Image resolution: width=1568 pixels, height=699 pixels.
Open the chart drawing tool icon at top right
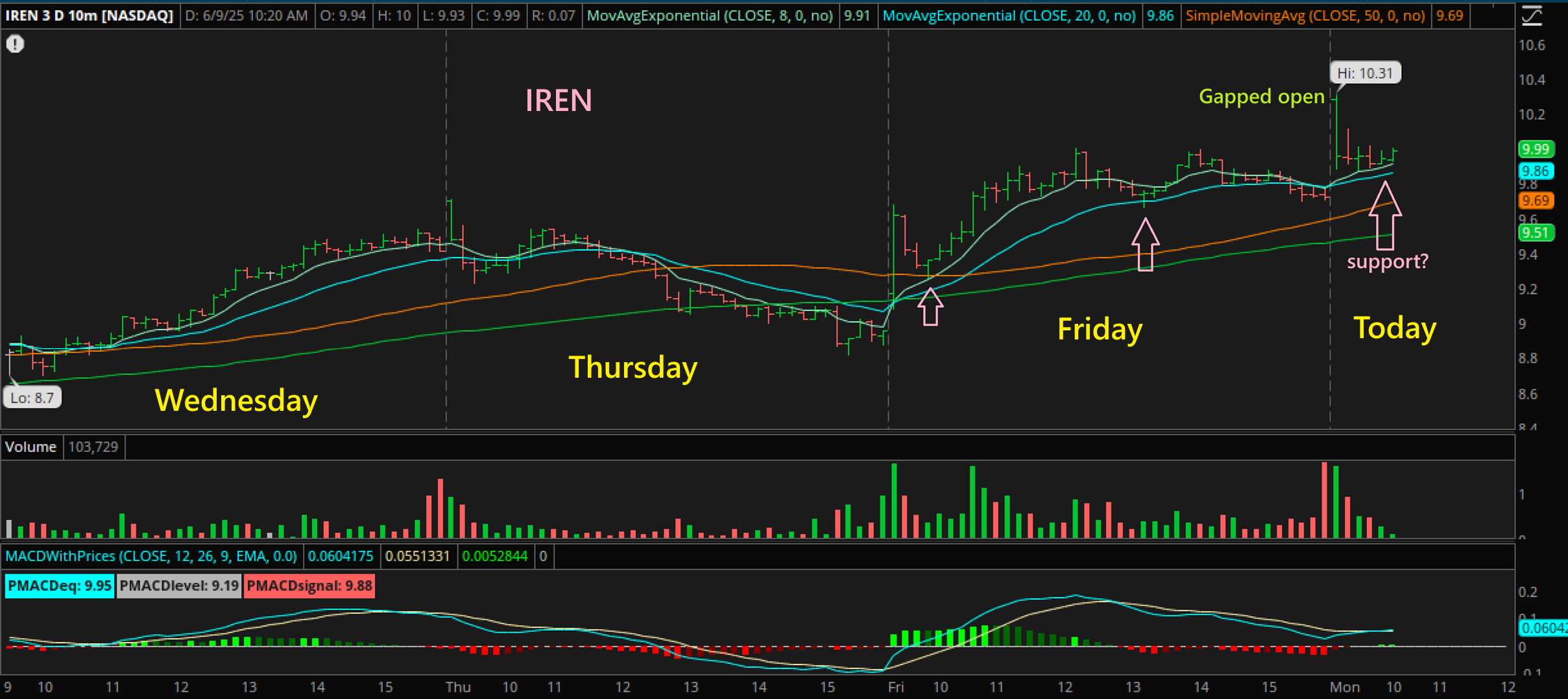point(1532,16)
